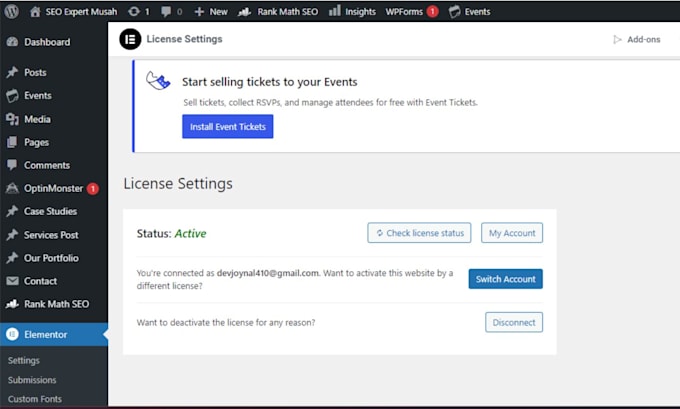This screenshot has height=409, width=680.
Task: Click Check license status button
Action: (419, 233)
